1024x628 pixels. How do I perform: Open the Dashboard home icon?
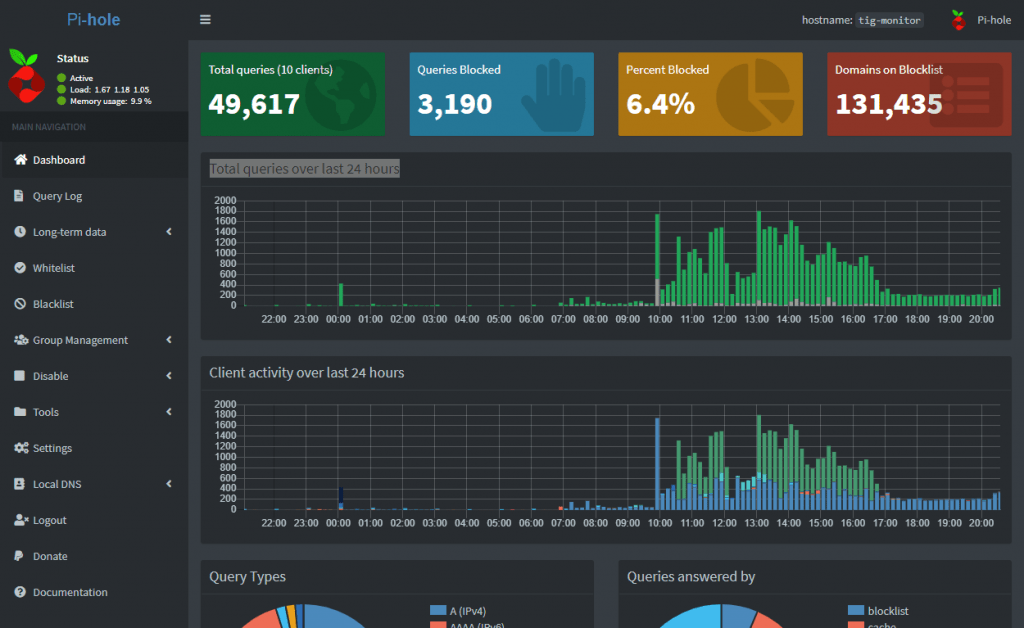point(20,159)
